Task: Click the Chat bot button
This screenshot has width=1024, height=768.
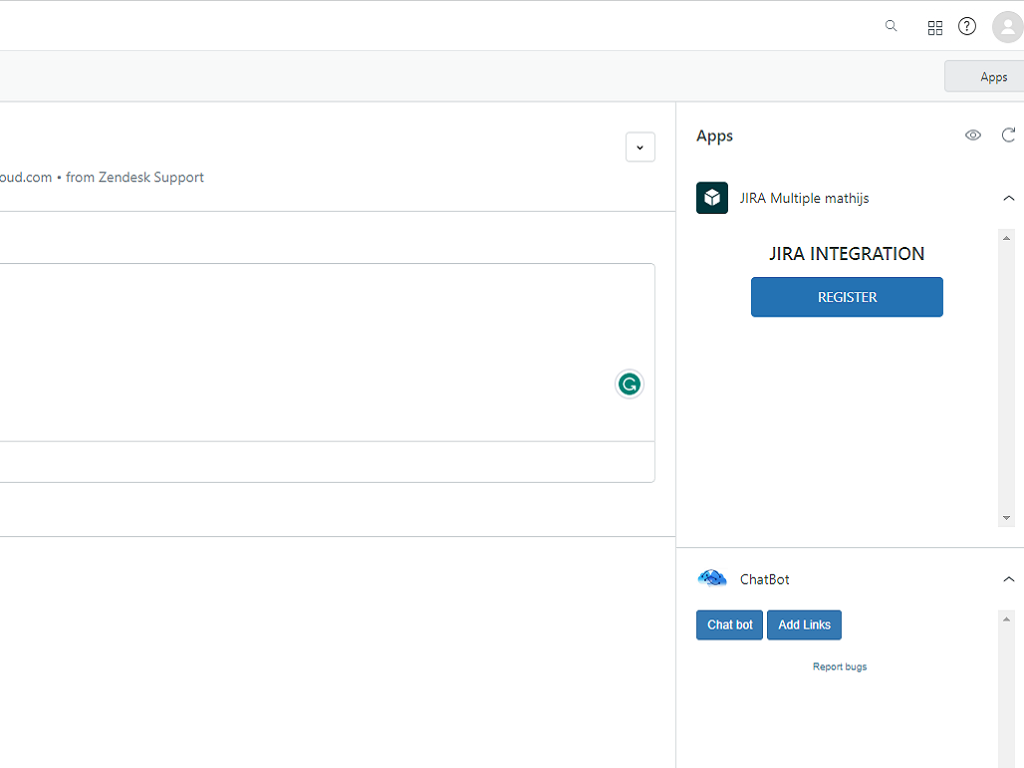Action: click(729, 625)
